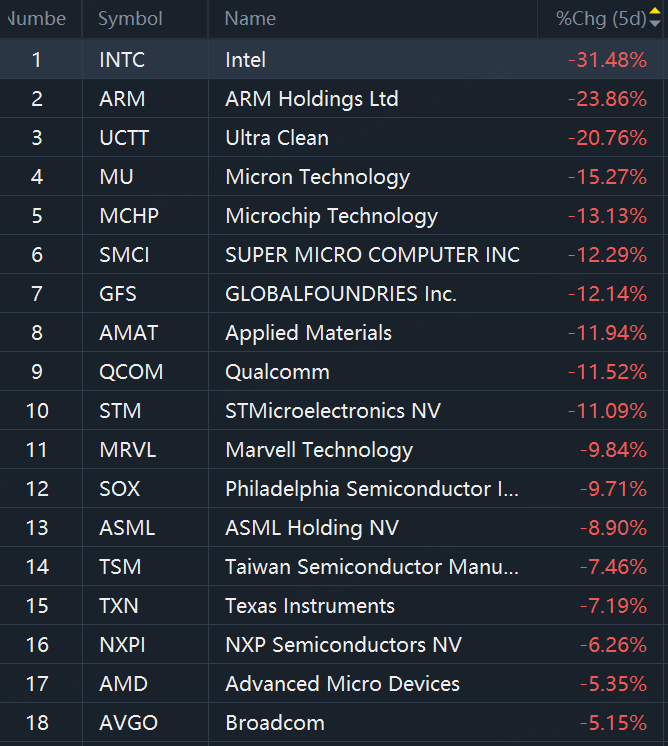Open the Microchip Technology entry

(331, 216)
